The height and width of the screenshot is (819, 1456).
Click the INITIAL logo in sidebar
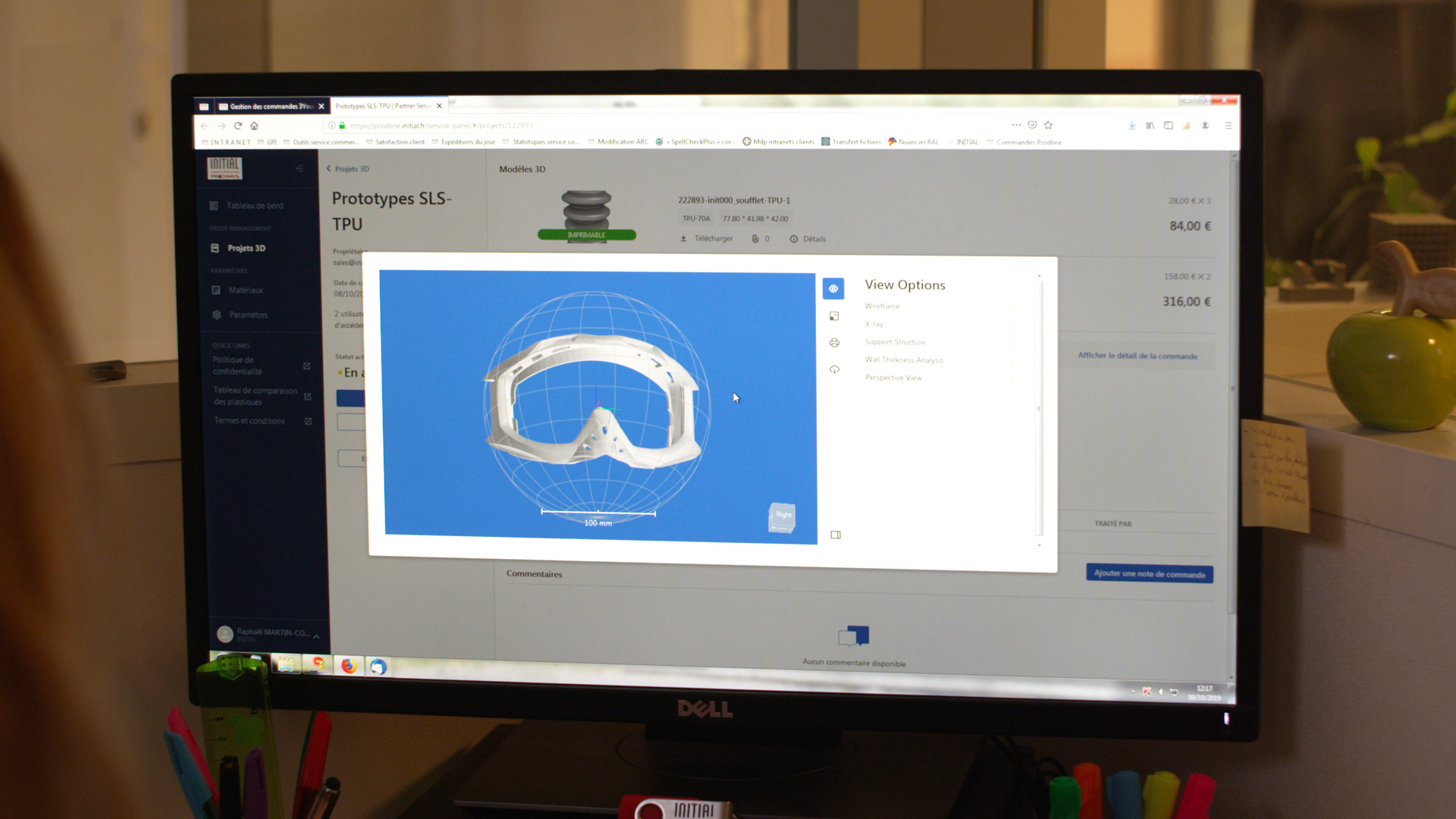pyautogui.click(x=224, y=168)
